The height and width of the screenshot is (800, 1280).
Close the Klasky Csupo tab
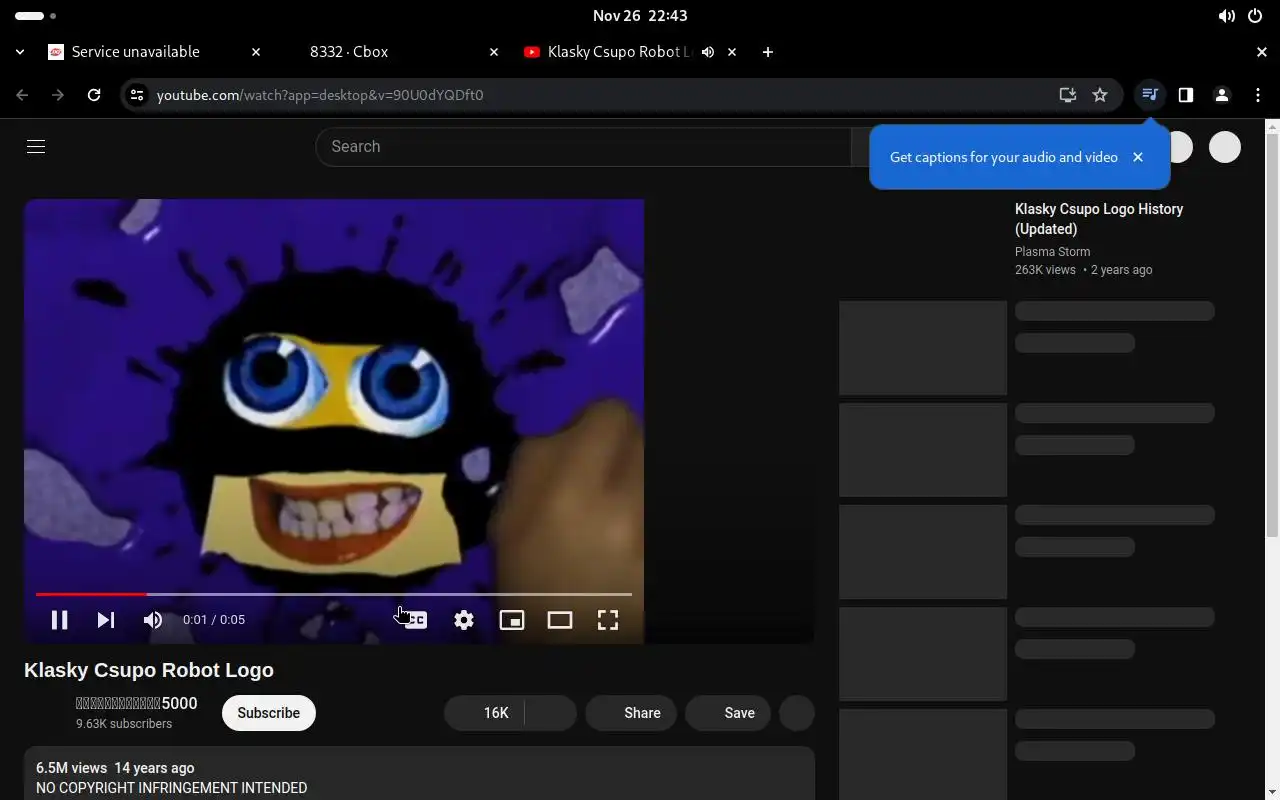(x=732, y=52)
